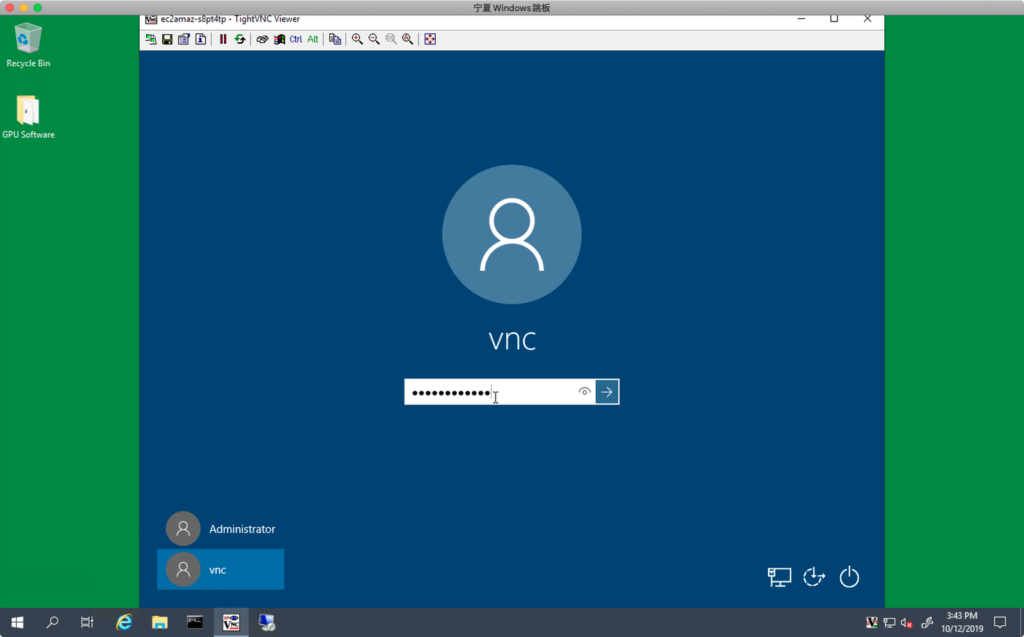Toggle the Ctrl key in the toolbar
The image size is (1024, 637).
[x=295, y=39]
